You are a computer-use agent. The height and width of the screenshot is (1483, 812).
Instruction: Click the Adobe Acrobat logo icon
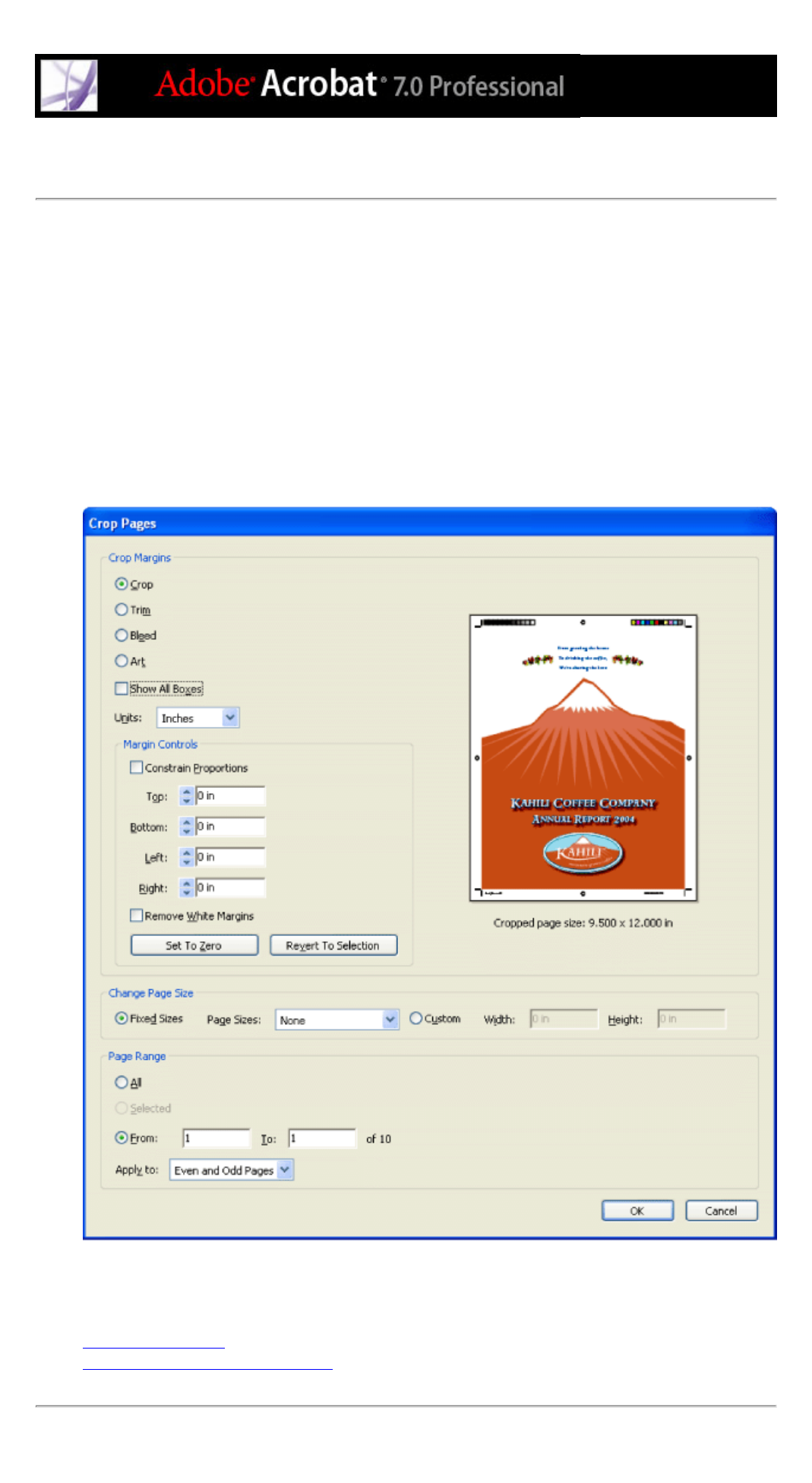point(69,85)
